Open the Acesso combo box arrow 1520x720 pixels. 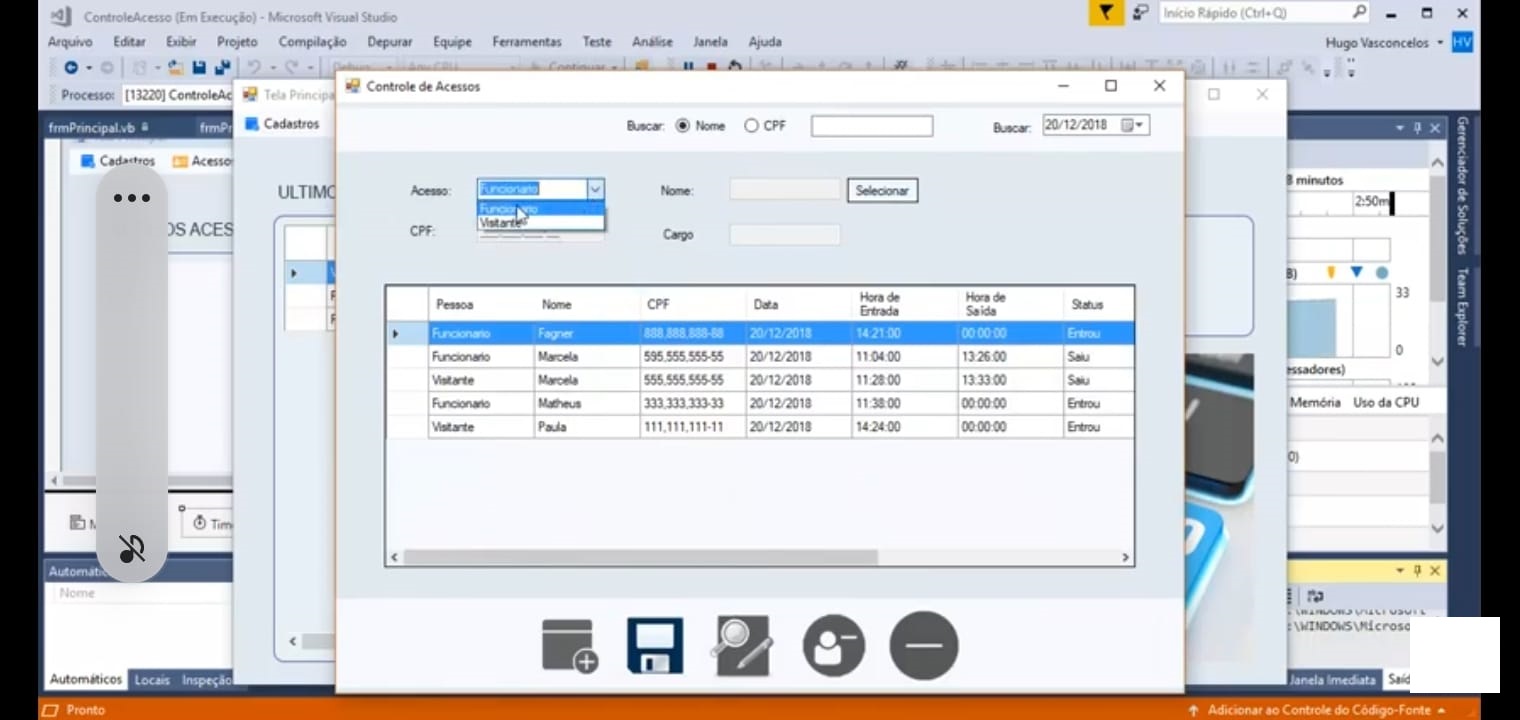click(595, 189)
